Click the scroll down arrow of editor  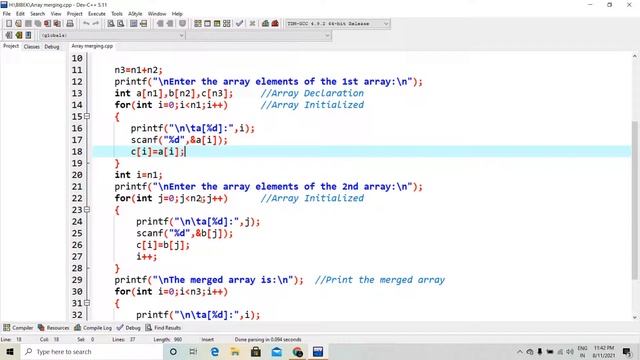coord(635,317)
